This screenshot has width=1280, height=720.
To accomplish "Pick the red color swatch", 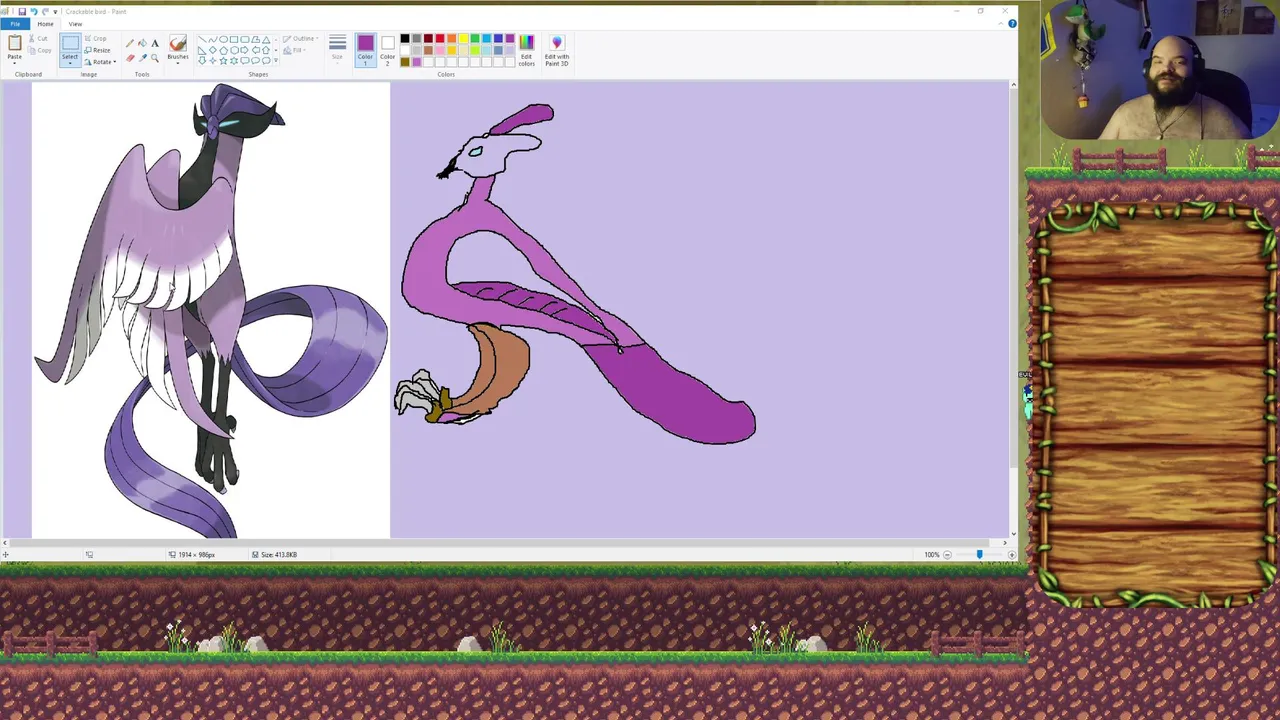I will (x=440, y=38).
